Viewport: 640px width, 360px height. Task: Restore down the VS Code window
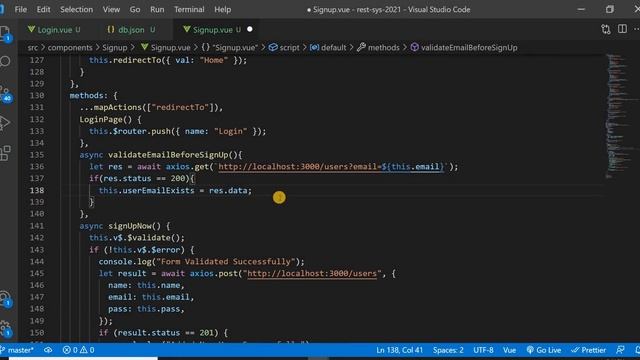[609, 9]
